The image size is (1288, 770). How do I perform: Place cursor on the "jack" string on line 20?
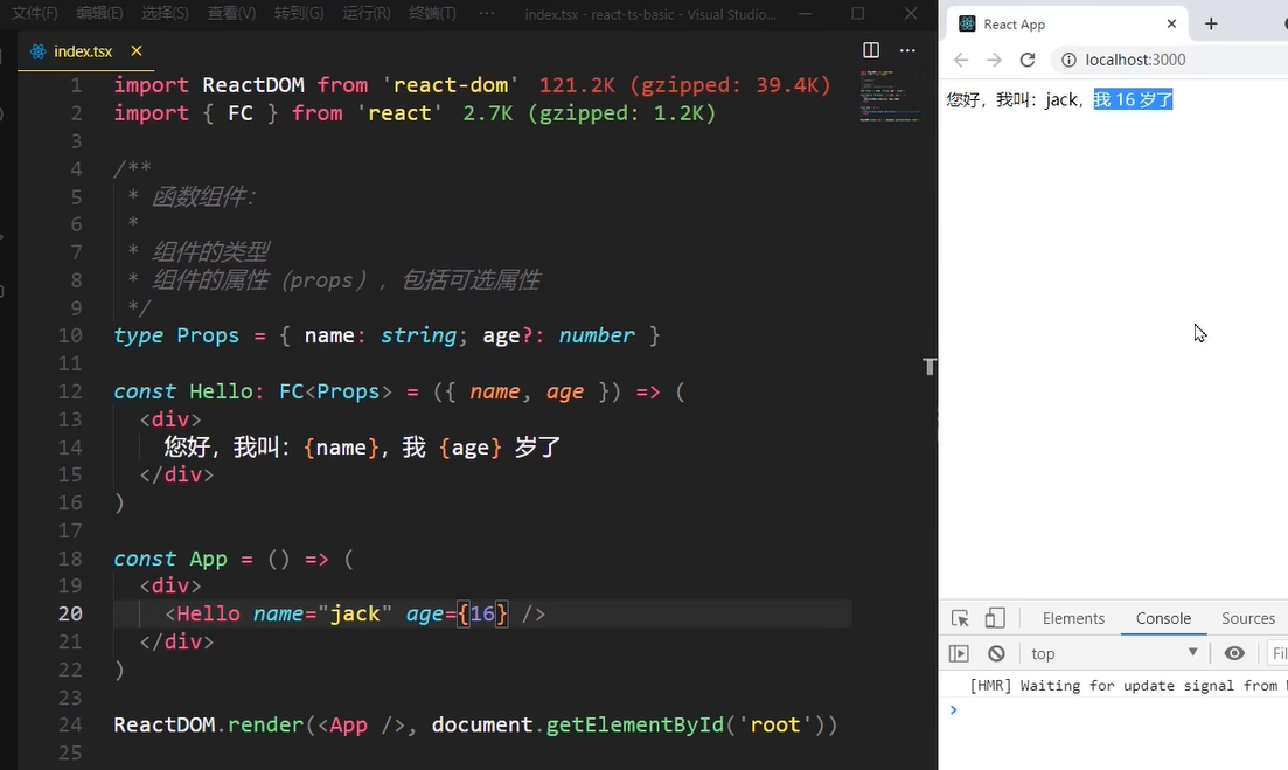coord(355,613)
